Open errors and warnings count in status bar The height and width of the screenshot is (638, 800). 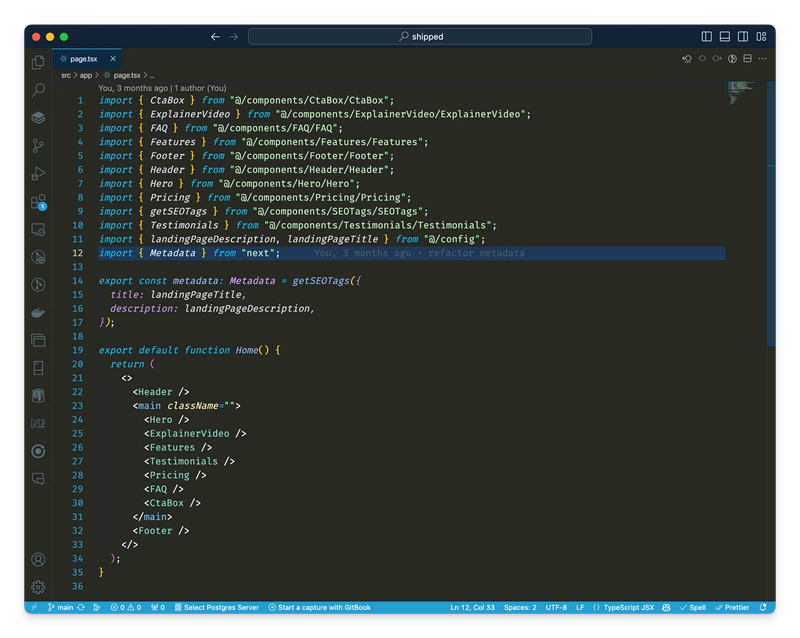[126, 607]
